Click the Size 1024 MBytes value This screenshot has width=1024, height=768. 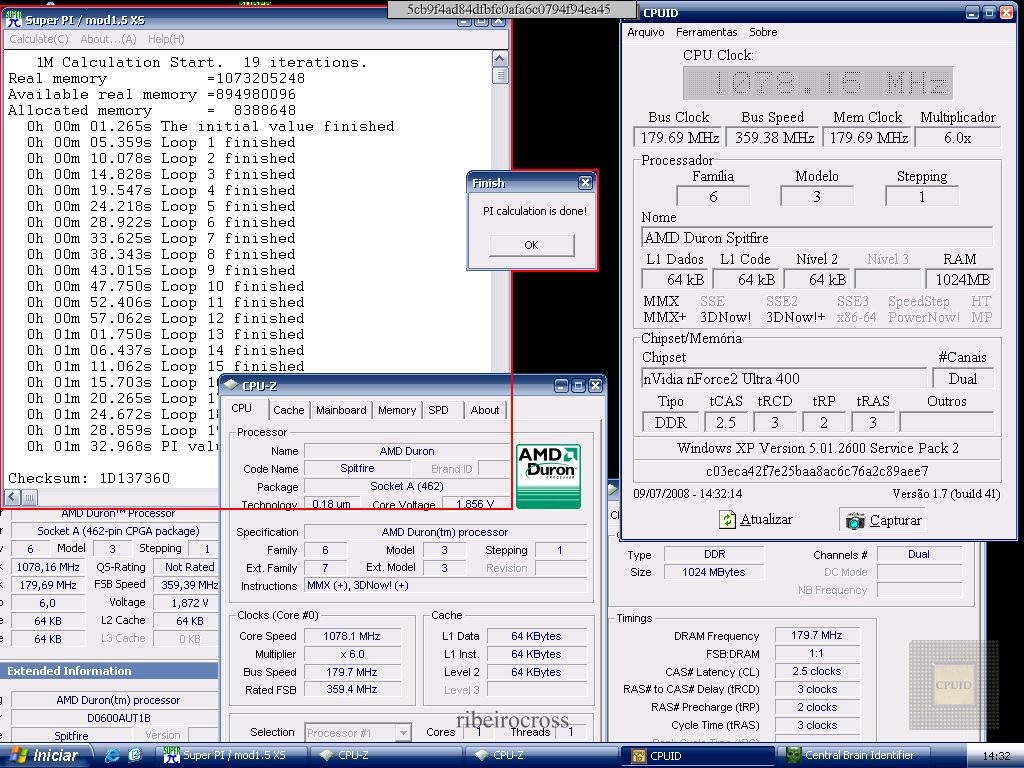[714, 572]
